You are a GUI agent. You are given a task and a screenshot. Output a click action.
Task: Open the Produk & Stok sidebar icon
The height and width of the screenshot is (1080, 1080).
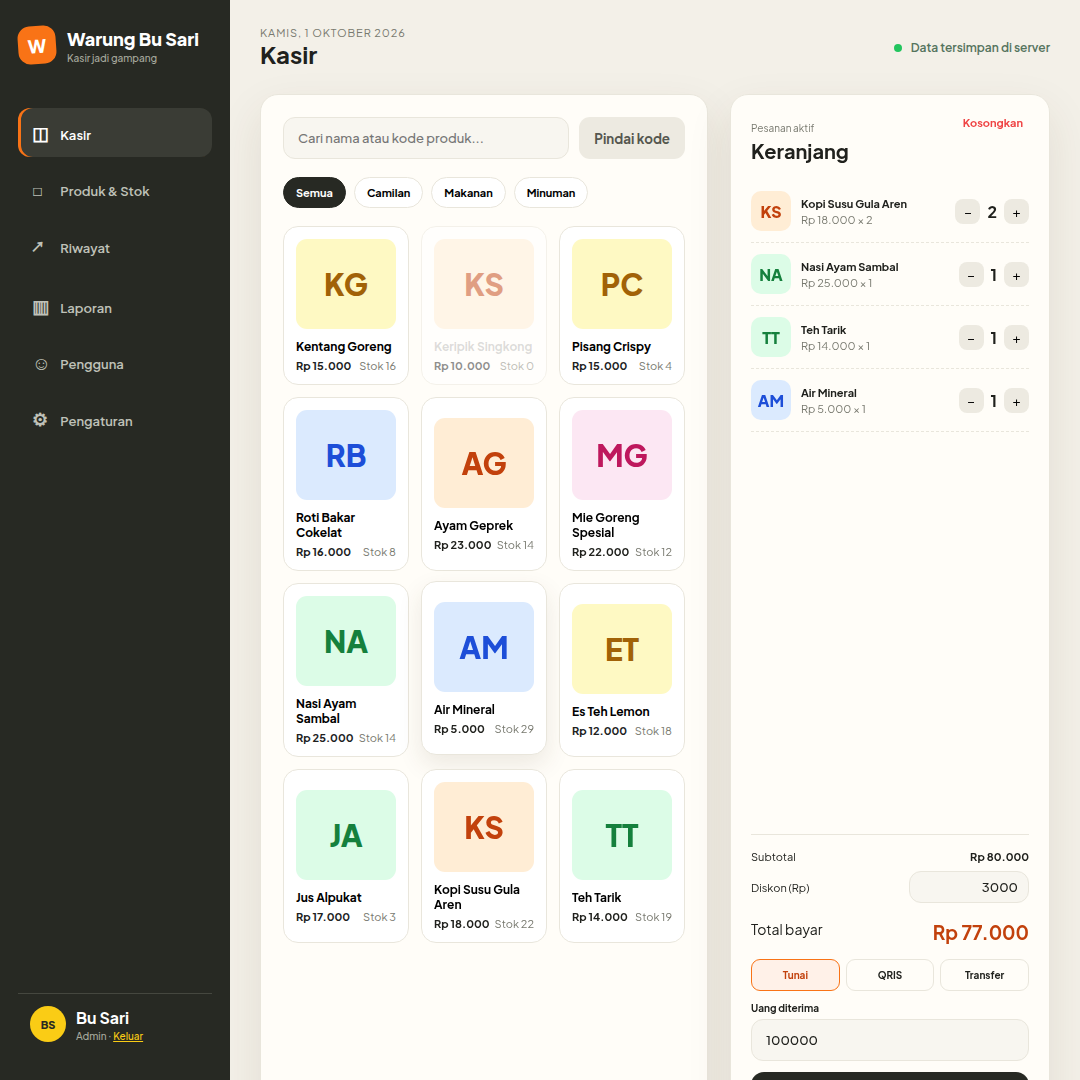click(x=38, y=191)
